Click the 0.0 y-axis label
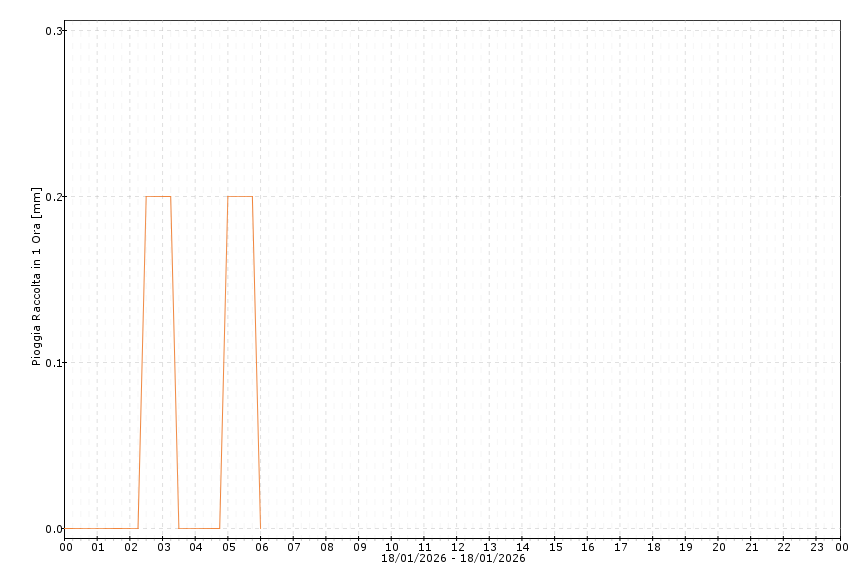 [54, 529]
